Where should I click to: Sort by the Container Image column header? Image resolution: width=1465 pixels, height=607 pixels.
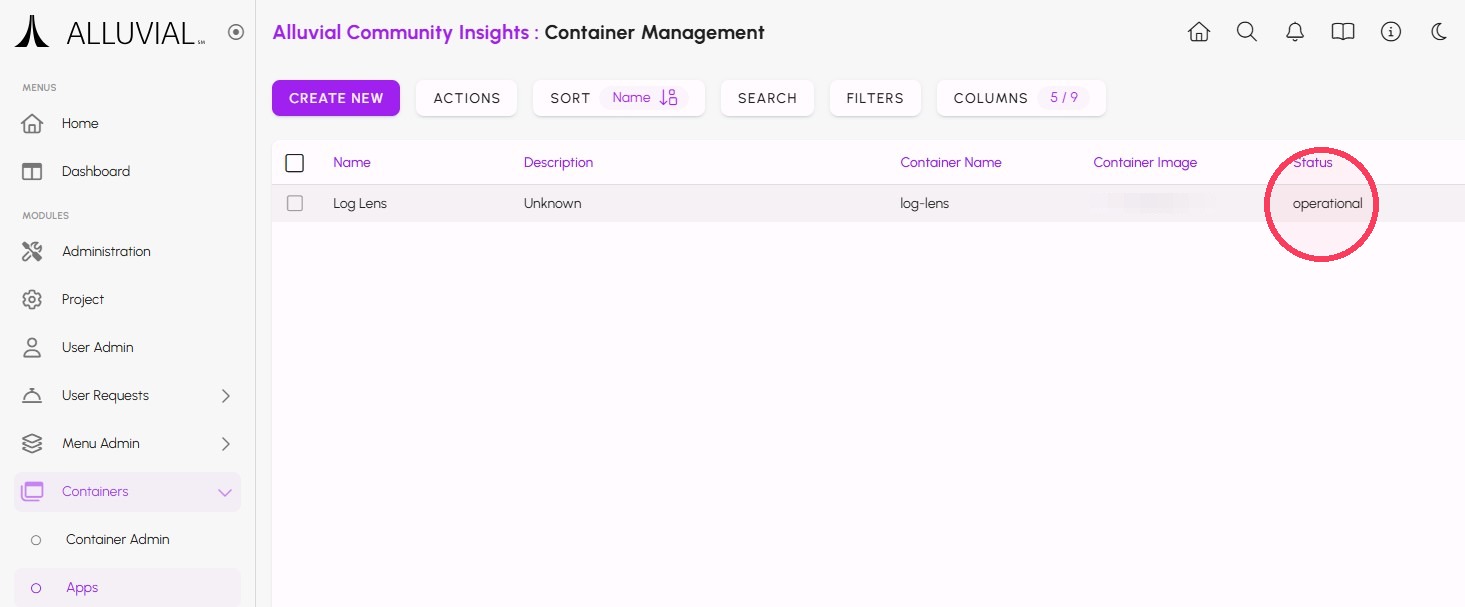click(1145, 162)
